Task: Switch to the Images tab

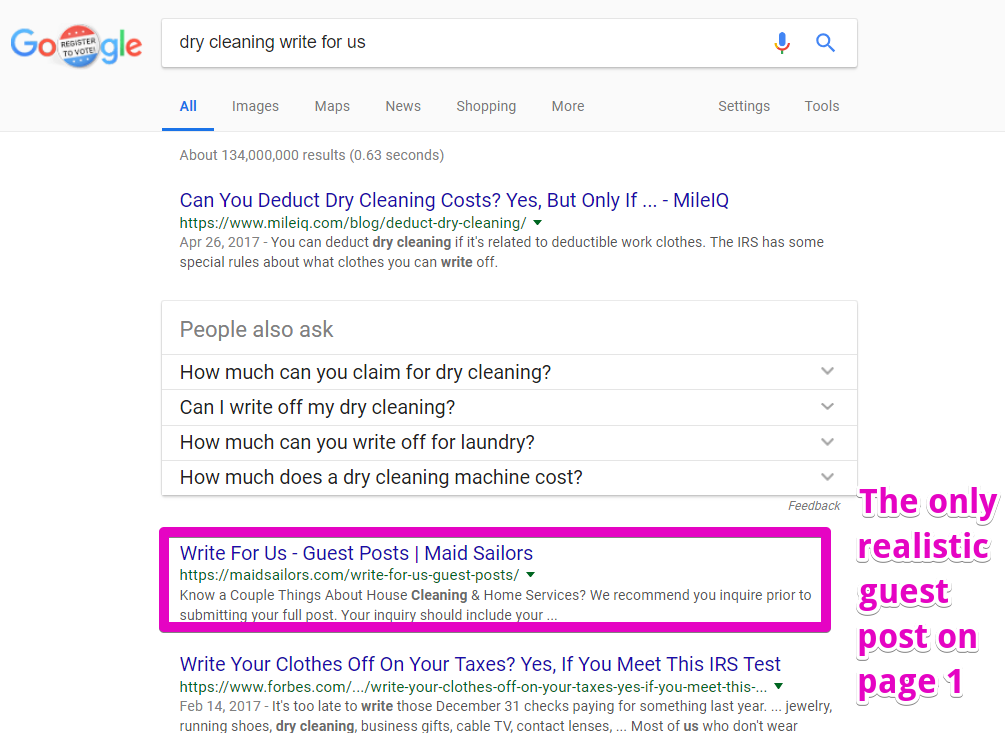Action: 255,106
